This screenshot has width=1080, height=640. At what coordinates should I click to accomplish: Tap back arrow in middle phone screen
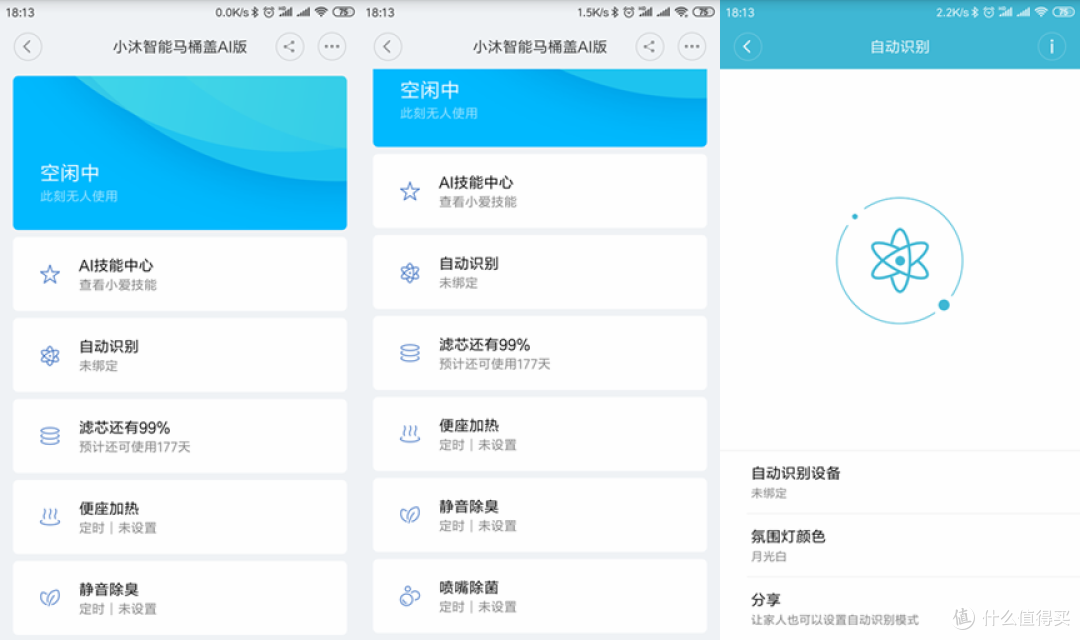388,47
